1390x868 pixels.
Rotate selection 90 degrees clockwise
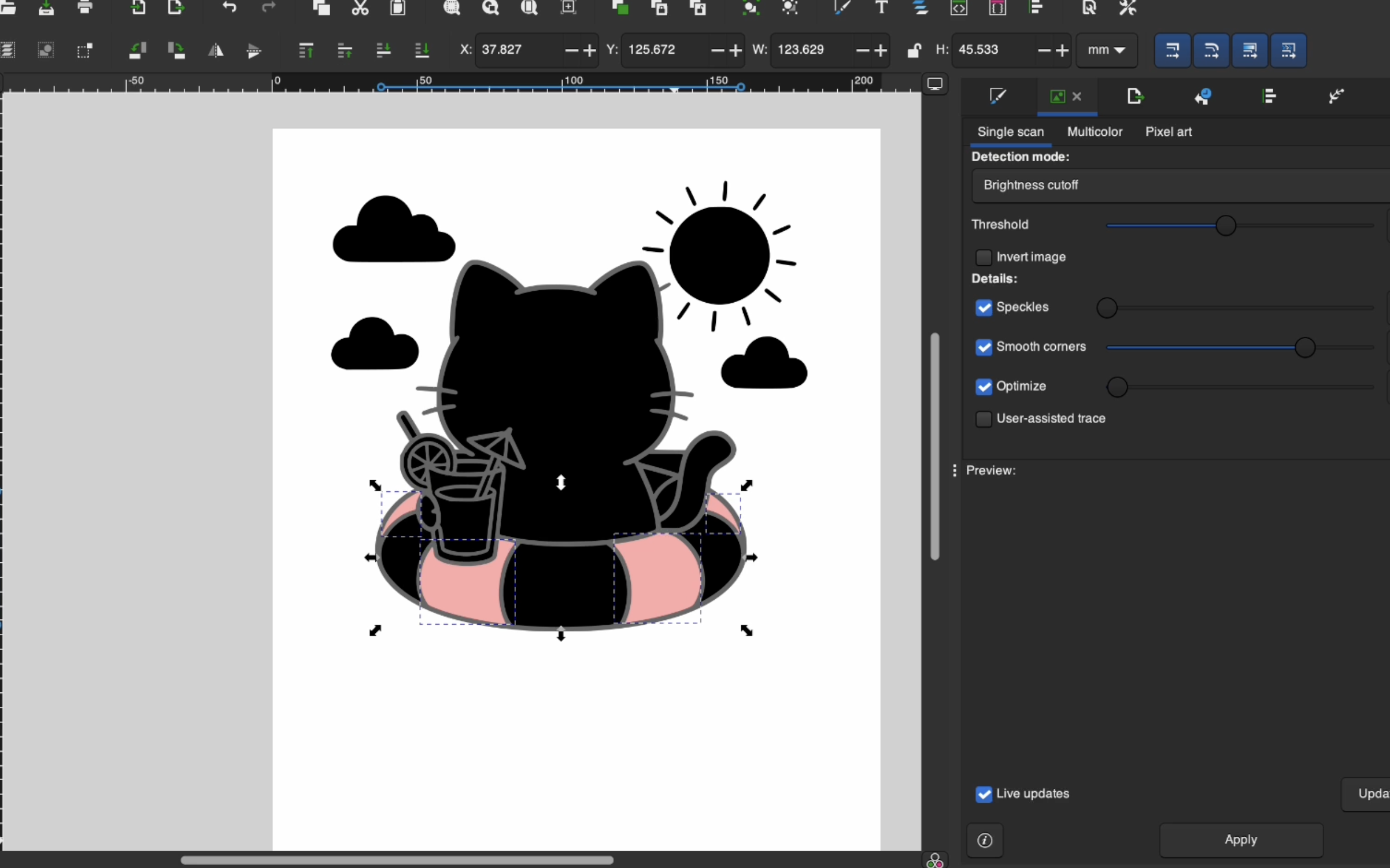pyautogui.click(x=176, y=51)
